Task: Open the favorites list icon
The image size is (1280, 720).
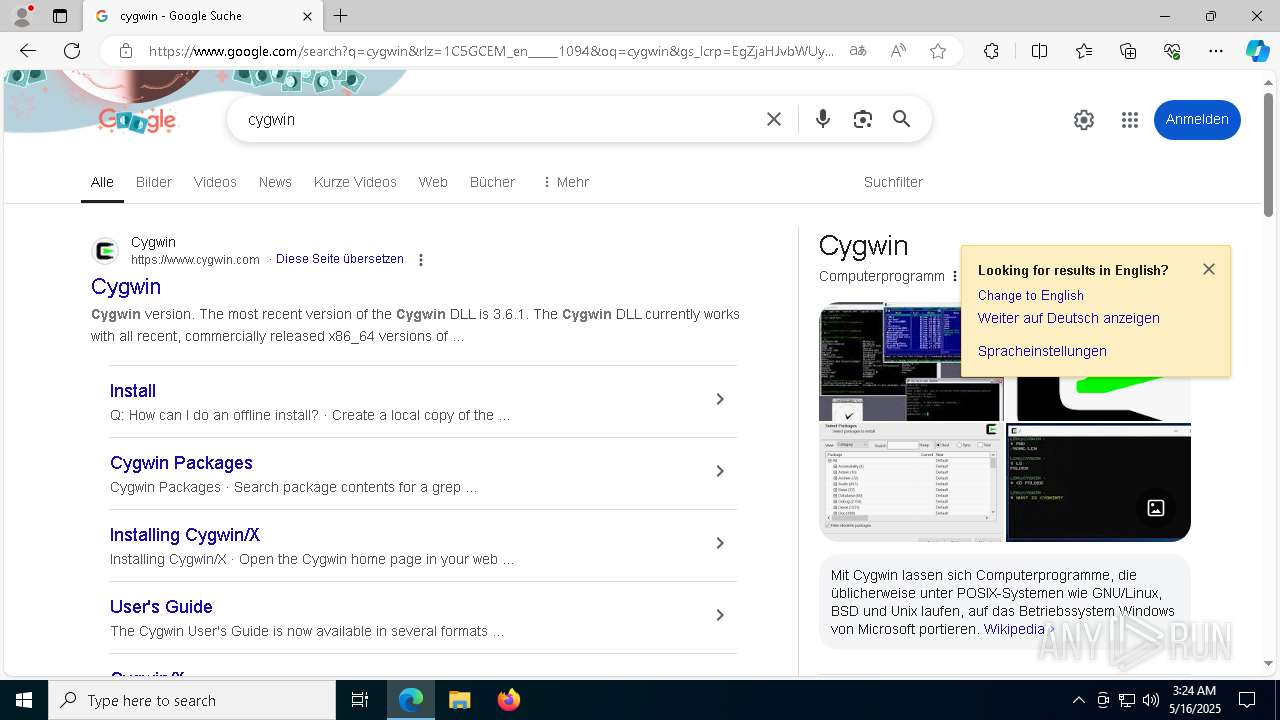Action: [1084, 51]
